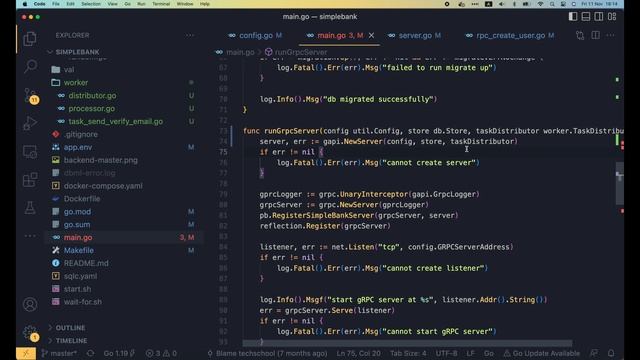640x360 pixels.
Task: Open Go 1.19 version selector
Action: point(119,353)
